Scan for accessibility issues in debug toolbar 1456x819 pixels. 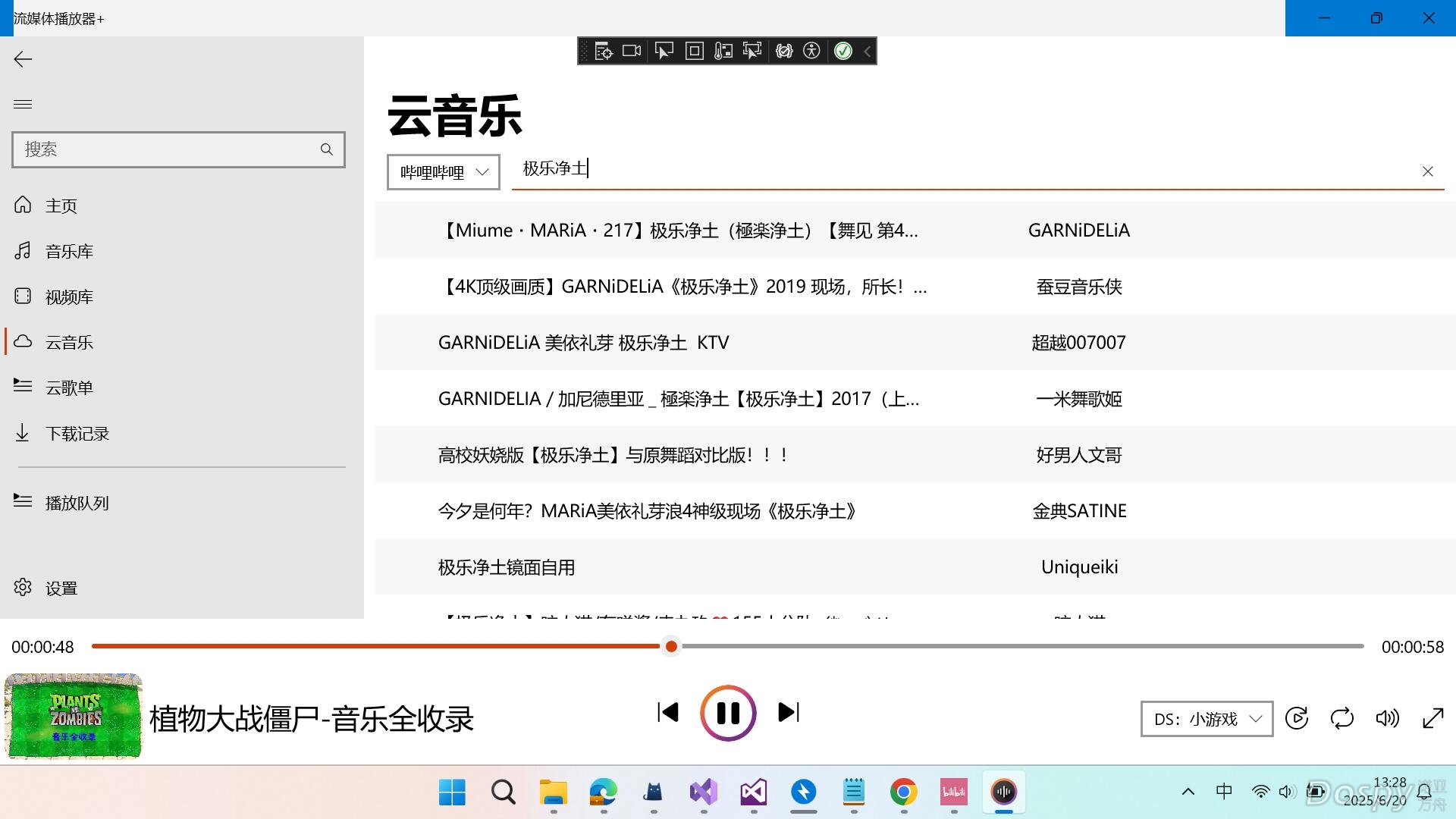pos(812,51)
